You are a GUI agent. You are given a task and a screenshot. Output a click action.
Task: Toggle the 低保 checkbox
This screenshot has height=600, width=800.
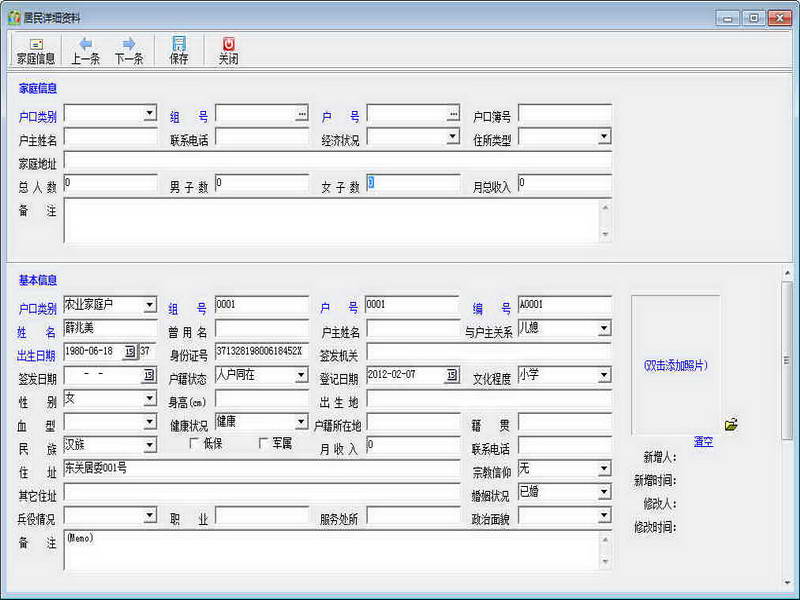[x=193, y=443]
